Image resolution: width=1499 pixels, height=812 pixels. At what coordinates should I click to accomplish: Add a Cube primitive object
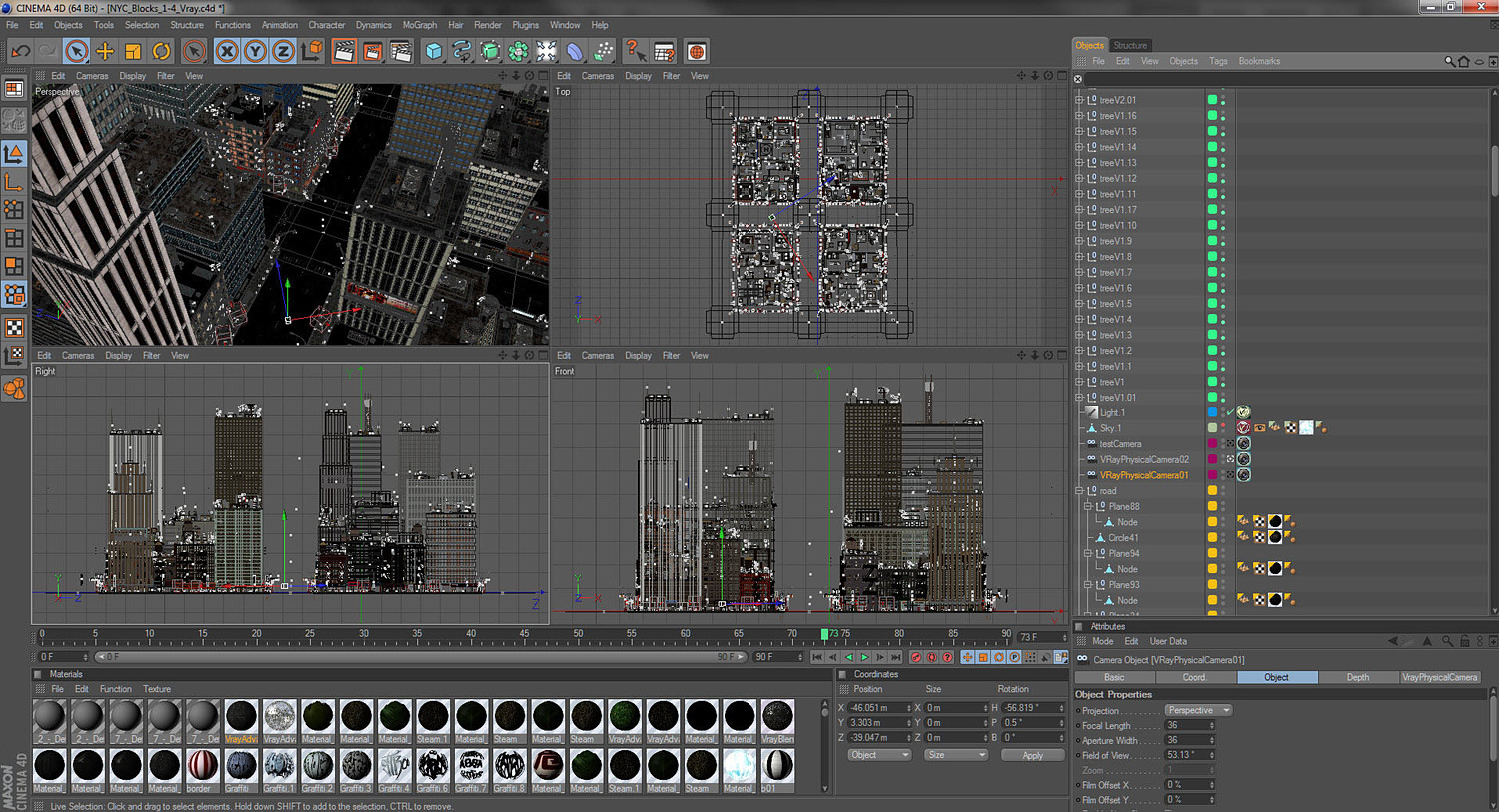point(433,51)
